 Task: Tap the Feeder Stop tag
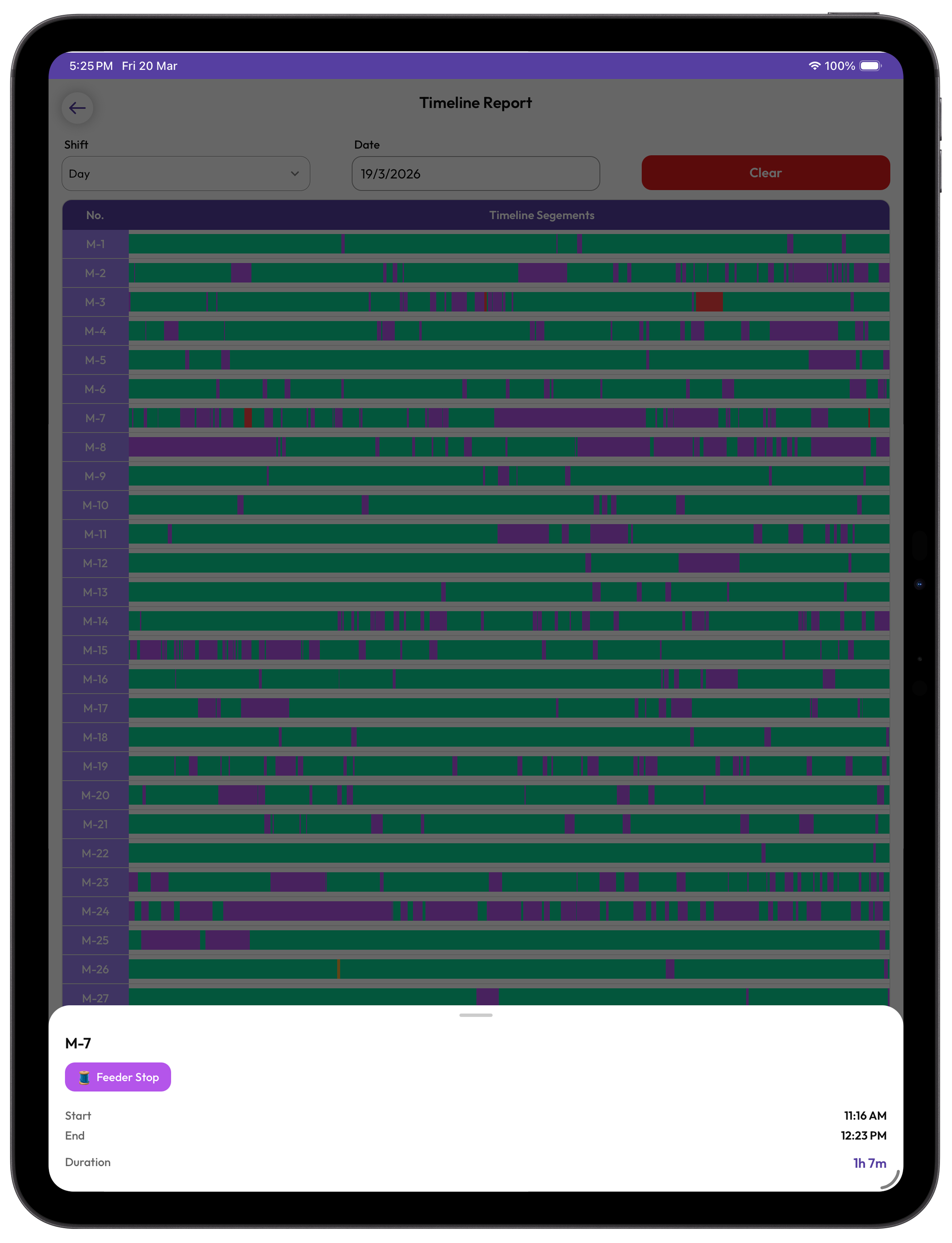(x=118, y=1077)
